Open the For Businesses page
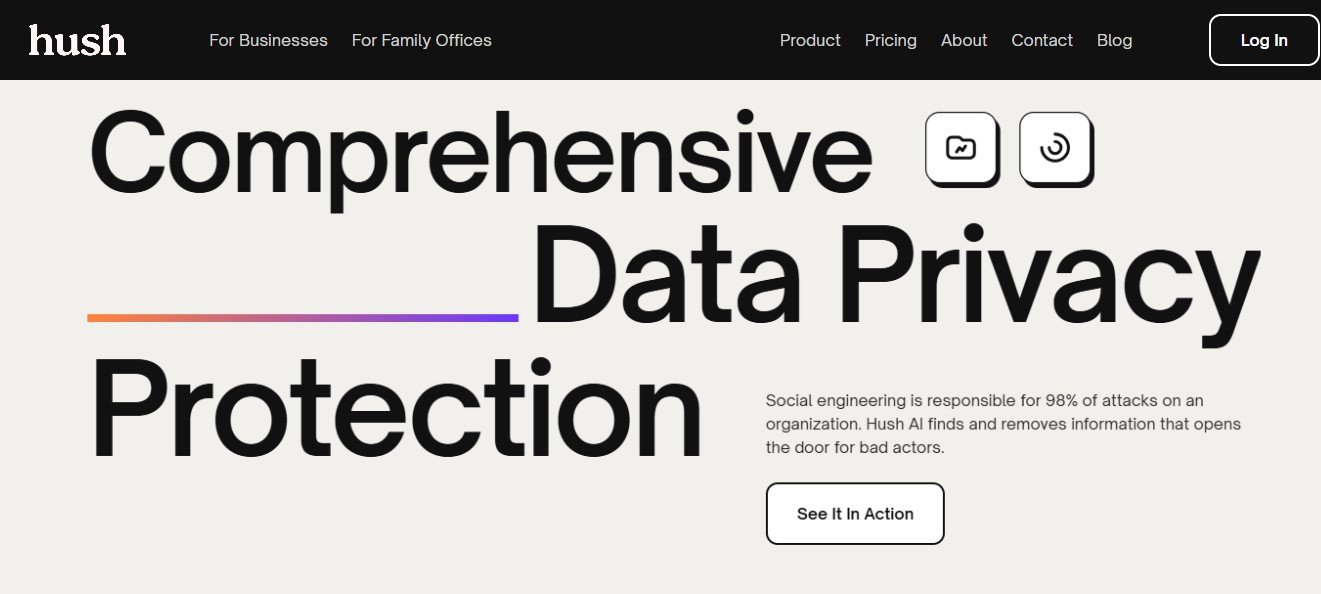This screenshot has width=1321, height=594. point(268,40)
